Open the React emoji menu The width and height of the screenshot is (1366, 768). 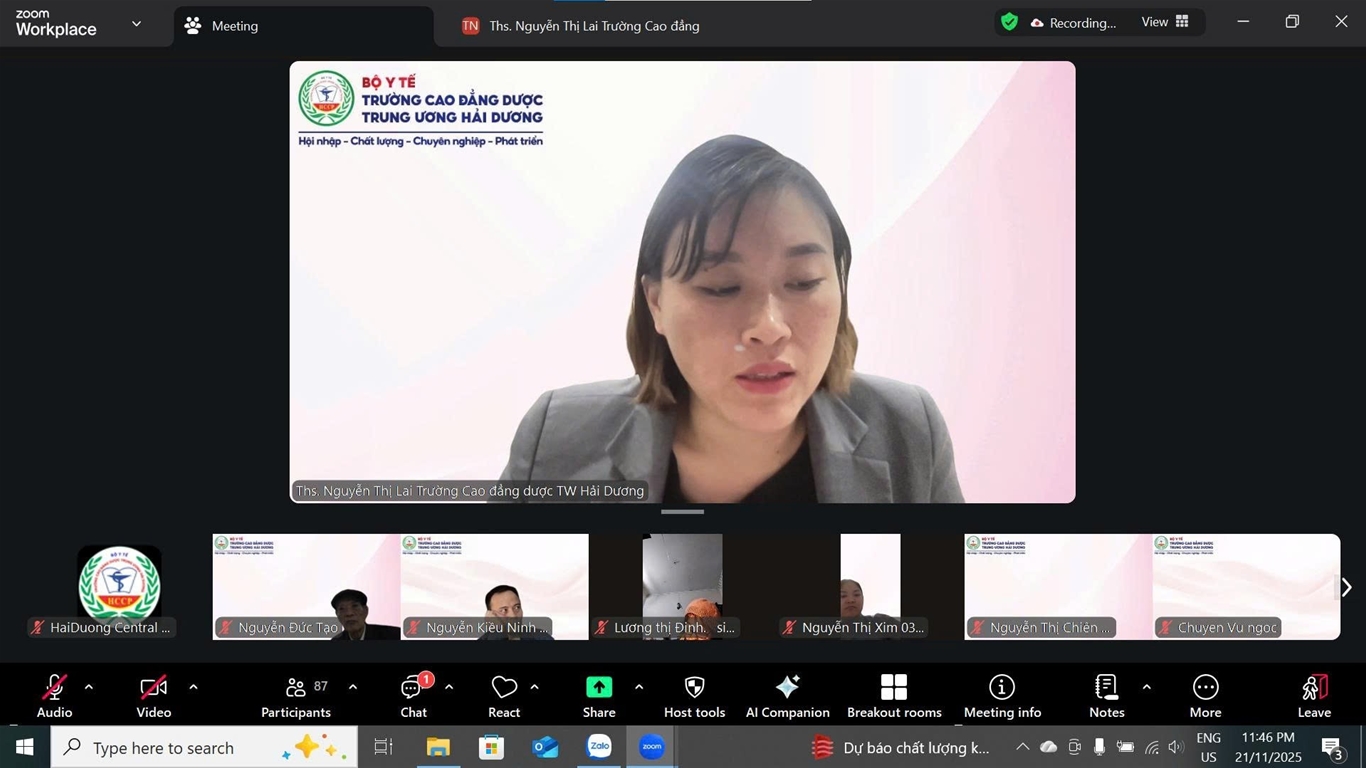504,695
